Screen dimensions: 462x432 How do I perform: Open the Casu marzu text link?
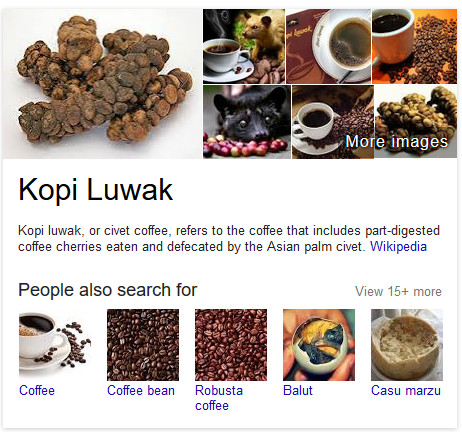tap(406, 390)
